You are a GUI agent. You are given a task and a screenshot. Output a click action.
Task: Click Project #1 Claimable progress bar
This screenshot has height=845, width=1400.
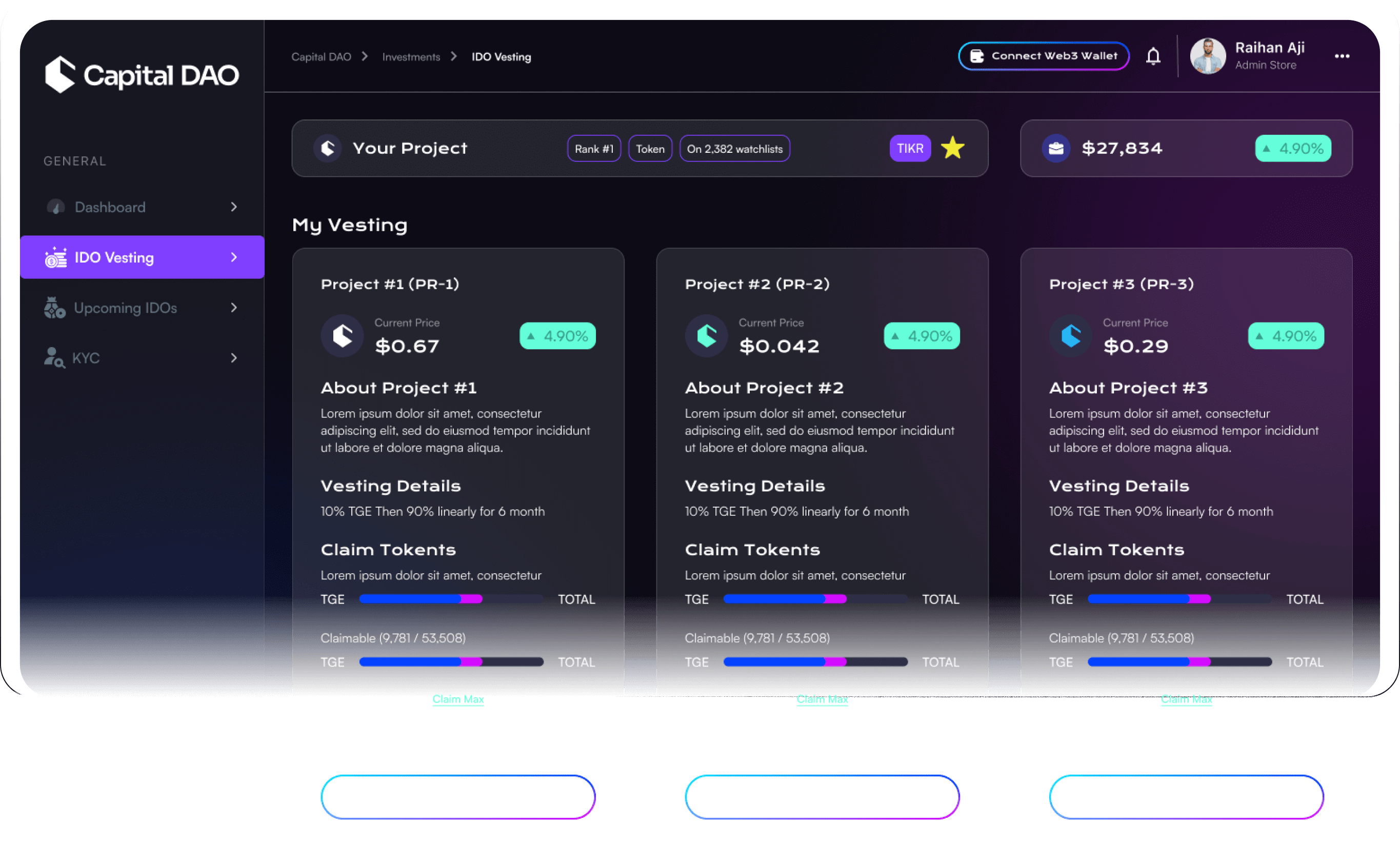pyautogui.click(x=452, y=662)
